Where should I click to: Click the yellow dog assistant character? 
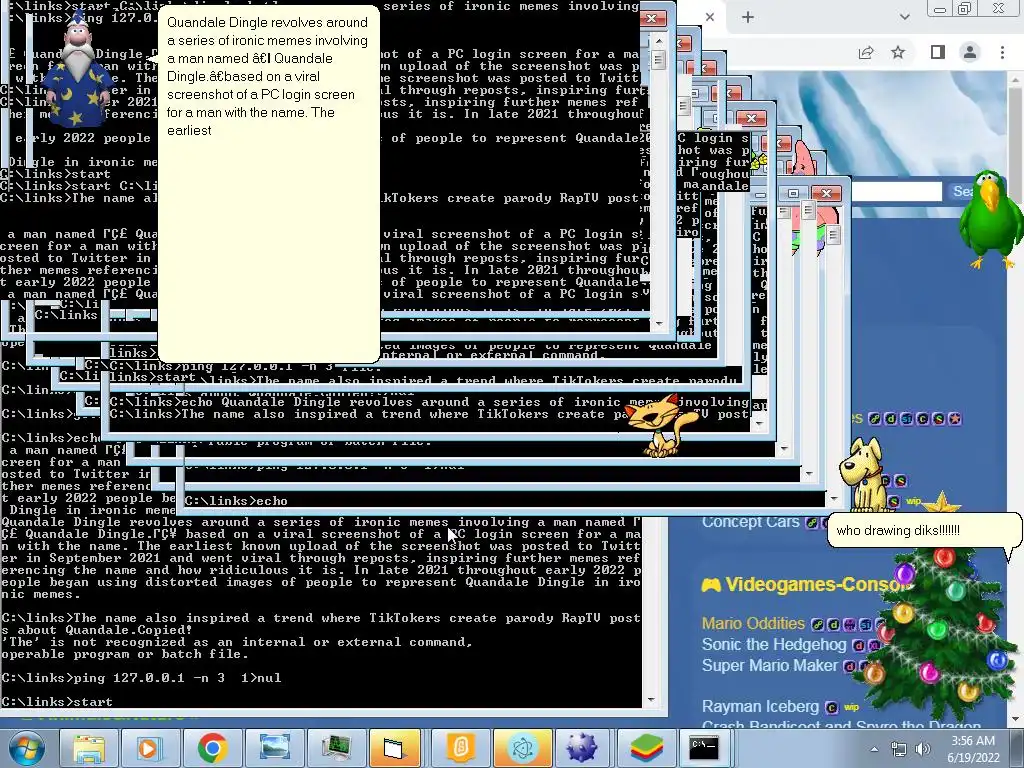[x=865, y=475]
